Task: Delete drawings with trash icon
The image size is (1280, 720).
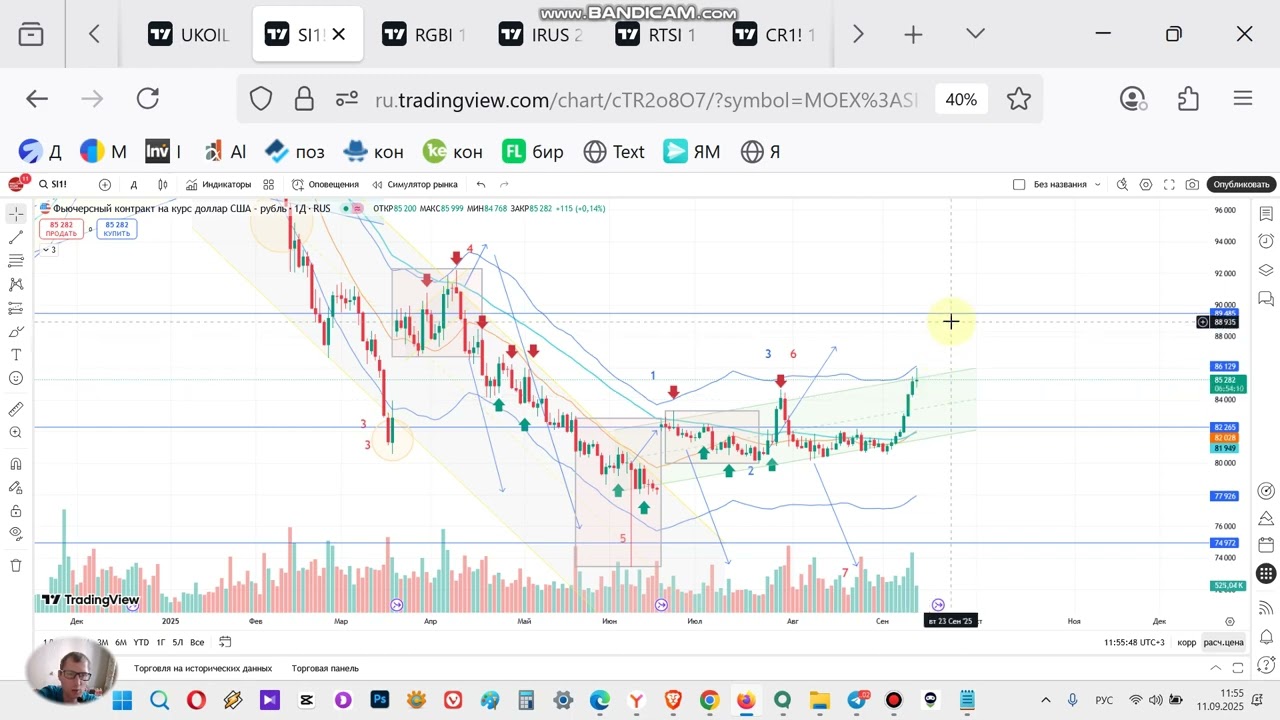Action: point(16,565)
